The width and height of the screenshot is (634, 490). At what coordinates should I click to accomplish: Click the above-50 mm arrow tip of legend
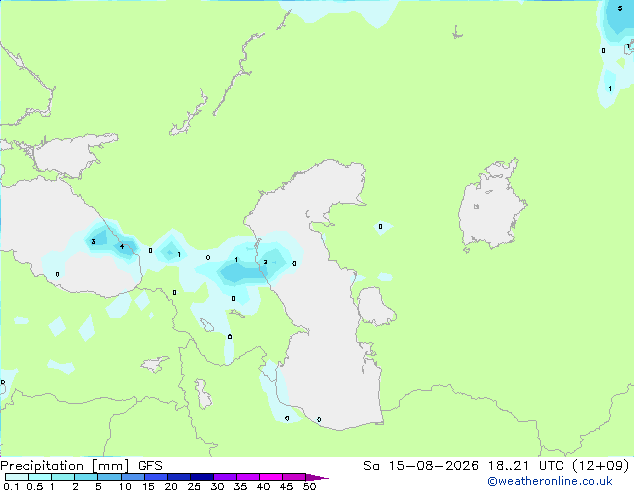317,477
